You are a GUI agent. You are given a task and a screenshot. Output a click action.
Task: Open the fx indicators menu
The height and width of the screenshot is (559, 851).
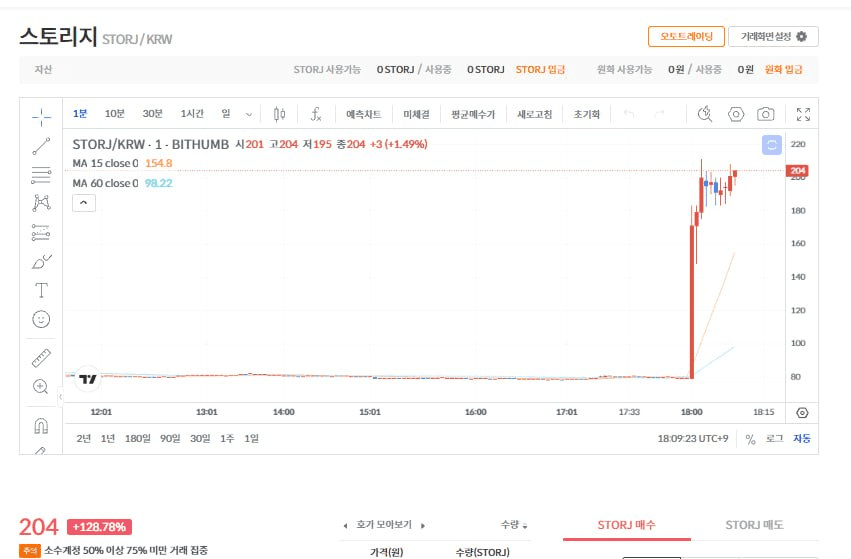(316, 114)
